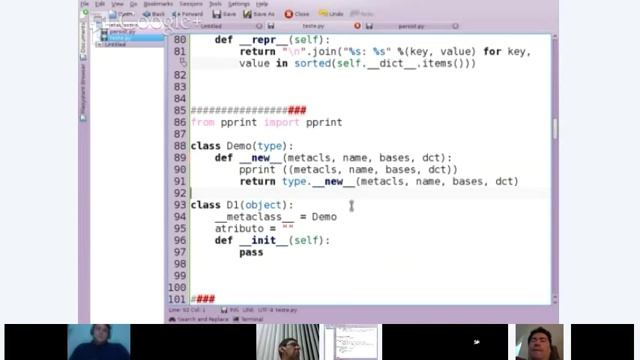
Task: Click the LINE selection mode indicator
Action: point(248,310)
